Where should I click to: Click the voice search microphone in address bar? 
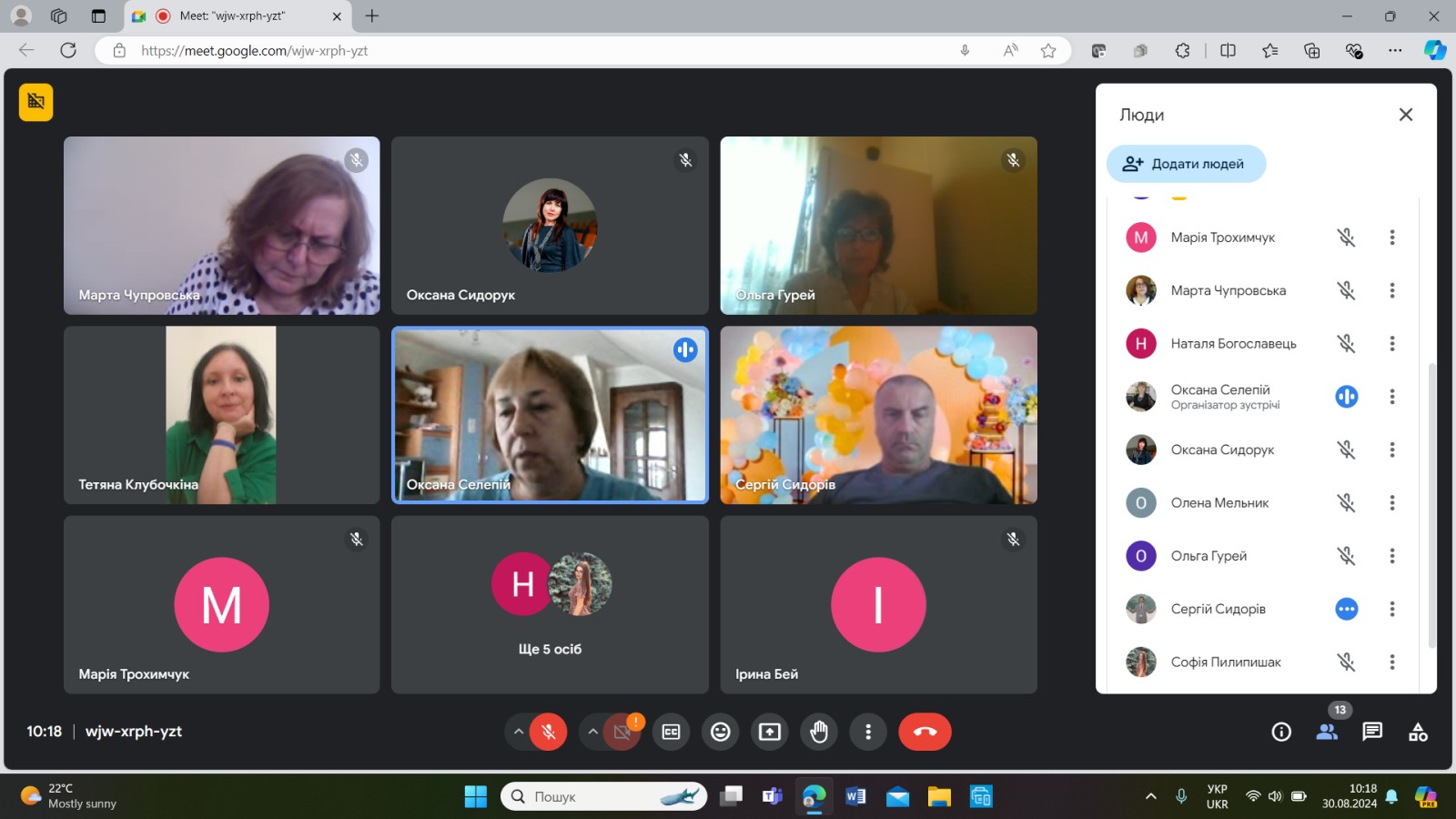[965, 51]
